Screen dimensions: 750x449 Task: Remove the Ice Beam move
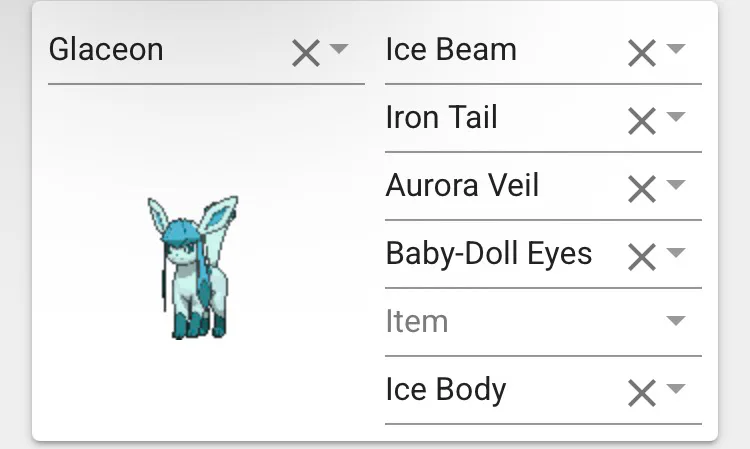(641, 53)
